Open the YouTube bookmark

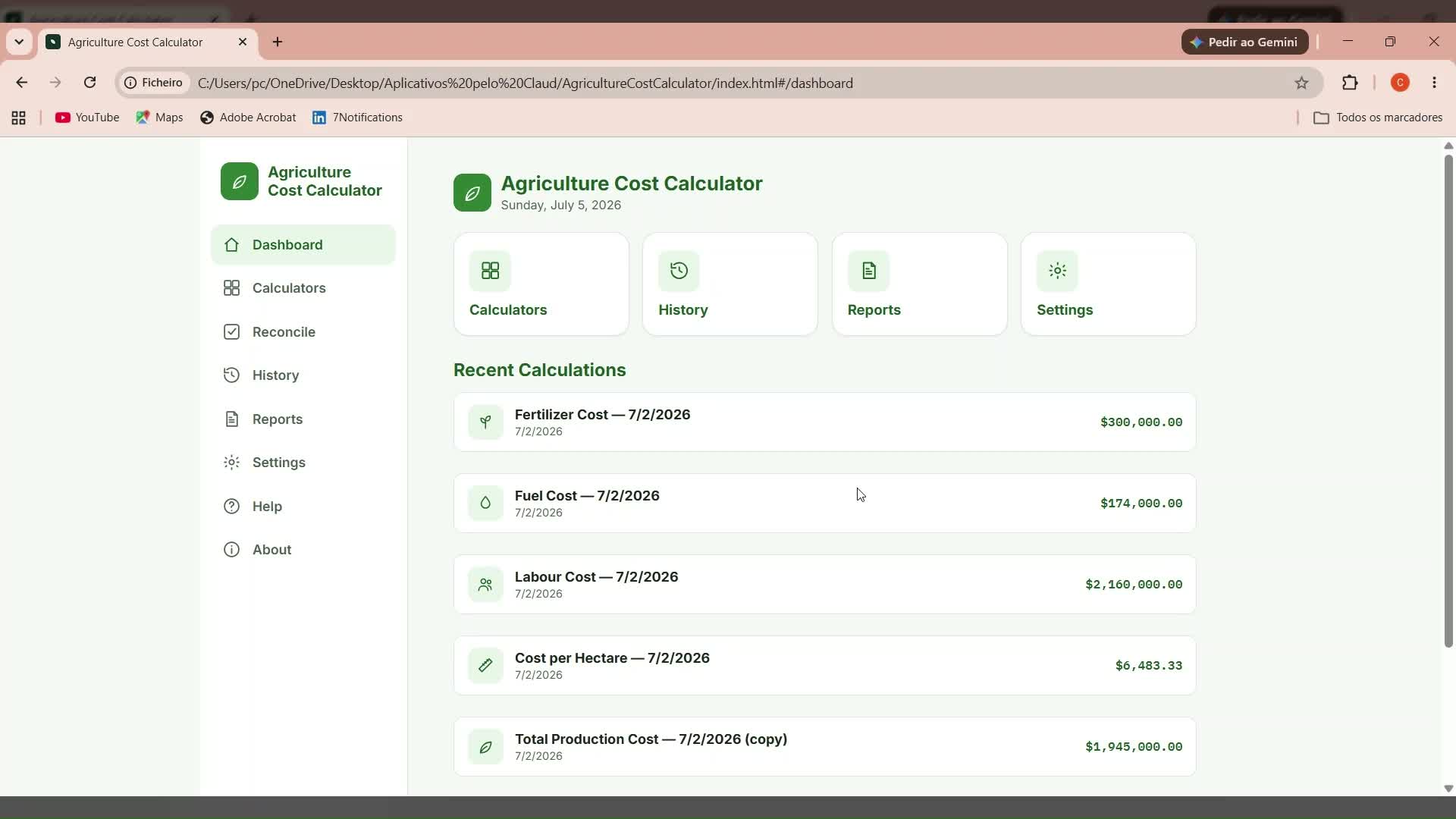87,118
